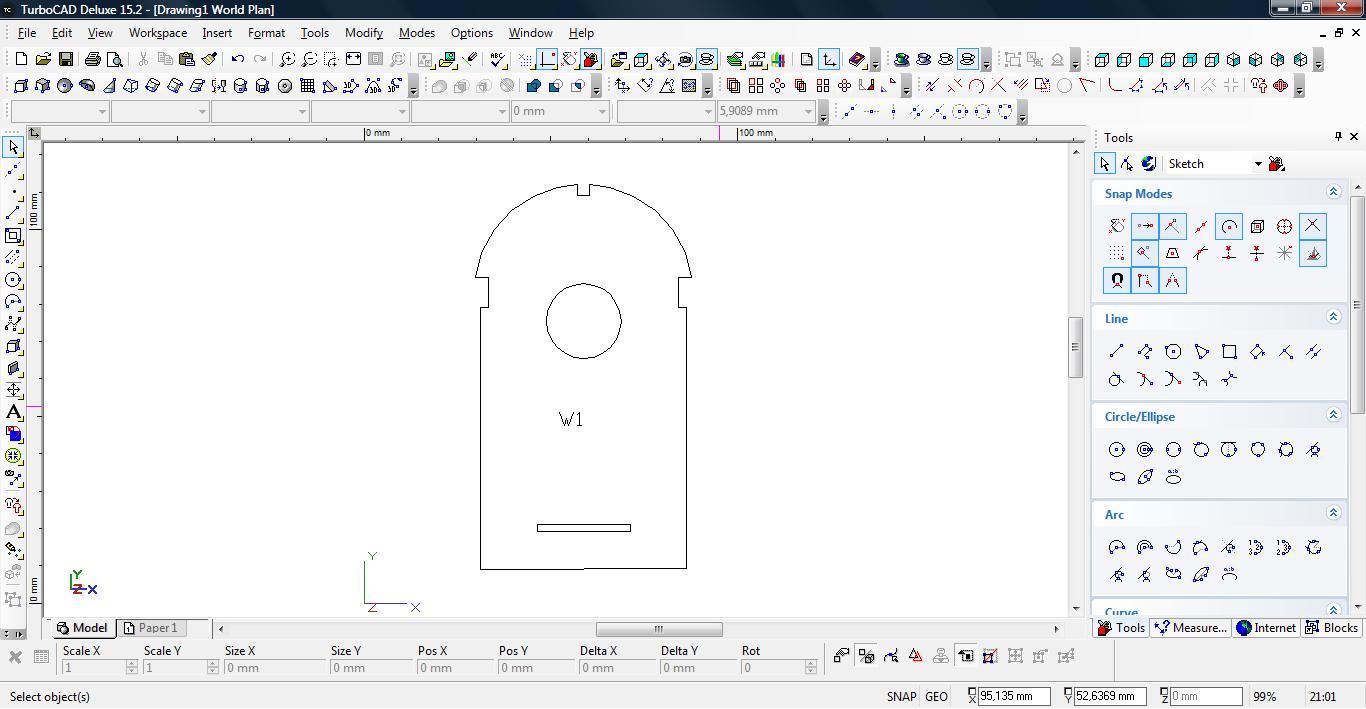This screenshot has width=1366, height=709.
Task: Click the Zoom In magnifier icon
Action: point(287,60)
